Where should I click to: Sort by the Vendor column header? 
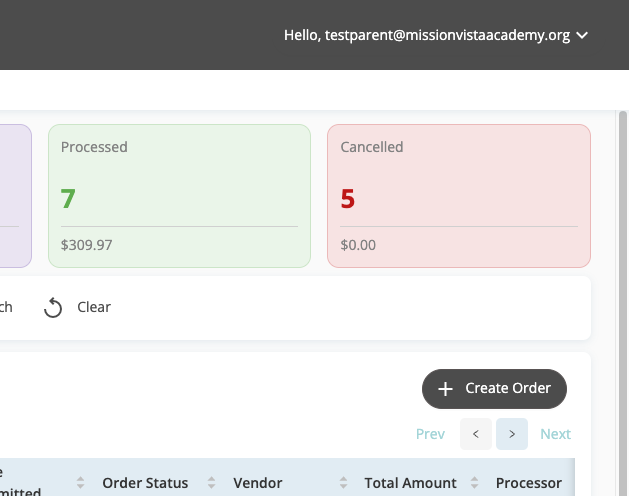click(258, 483)
